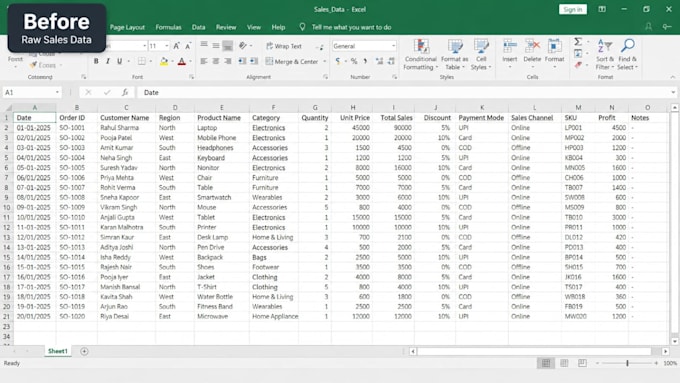Open Ribbon Display Options icon
The width and height of the screenshot is (680, 383).
click(602, 9)
